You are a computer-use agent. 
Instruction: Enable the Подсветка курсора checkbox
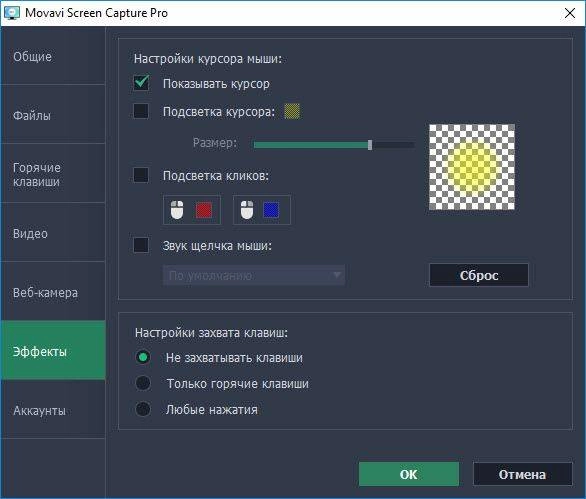141,111
